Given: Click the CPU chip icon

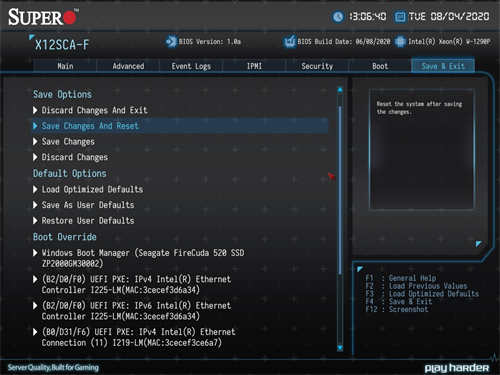Looking at the screenshot, I should [x=400, y=42].
